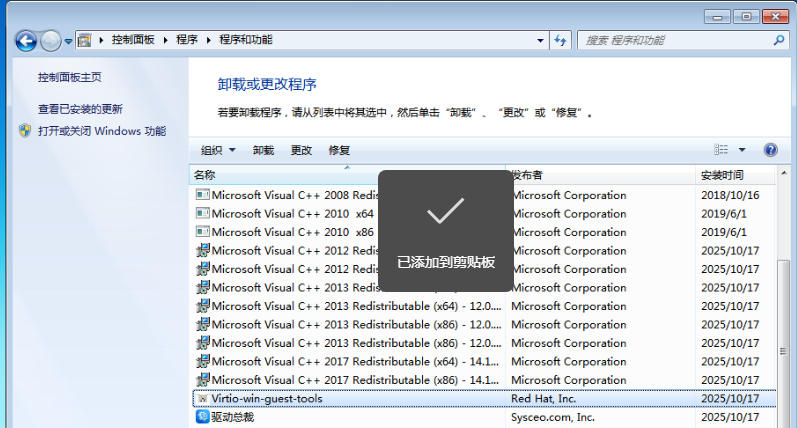
Task: Maximize the Programs and Features window
Action: pyautogui.click(x=746, y=17)
